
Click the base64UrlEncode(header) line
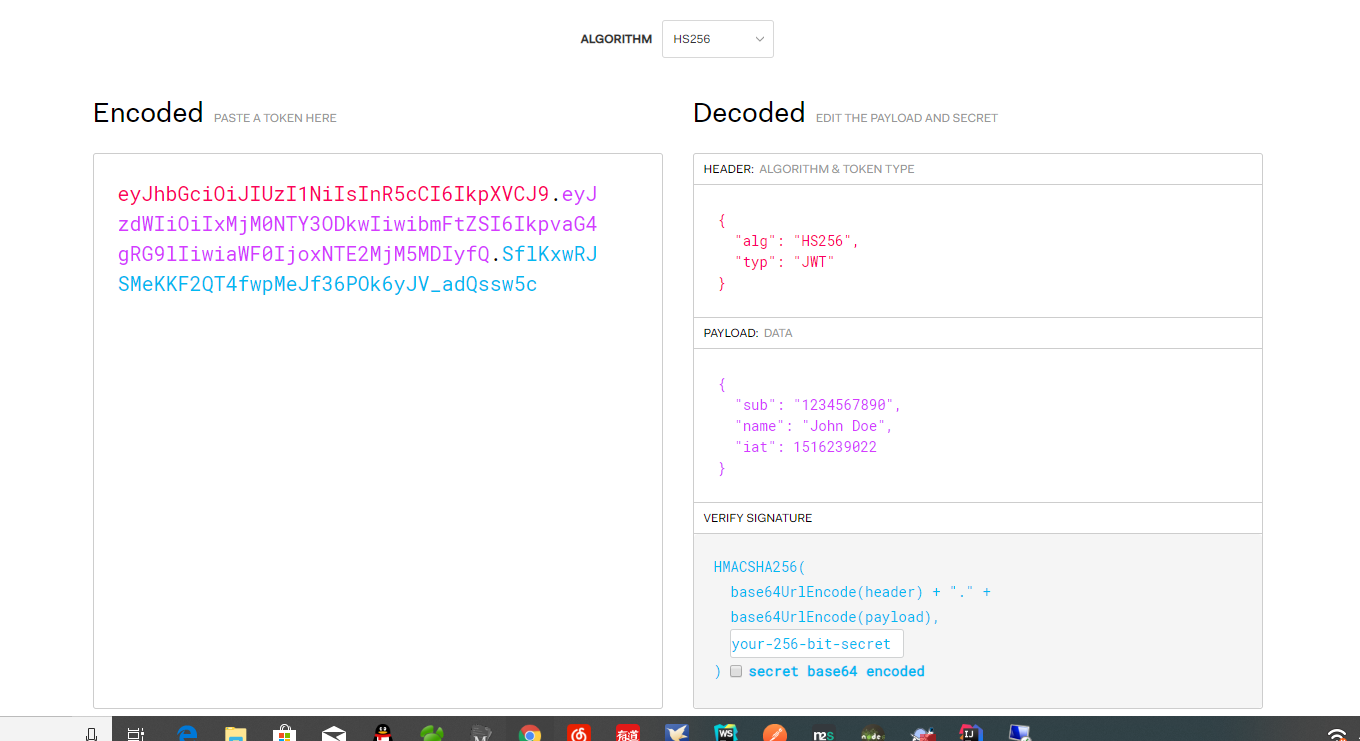point(860,592)
